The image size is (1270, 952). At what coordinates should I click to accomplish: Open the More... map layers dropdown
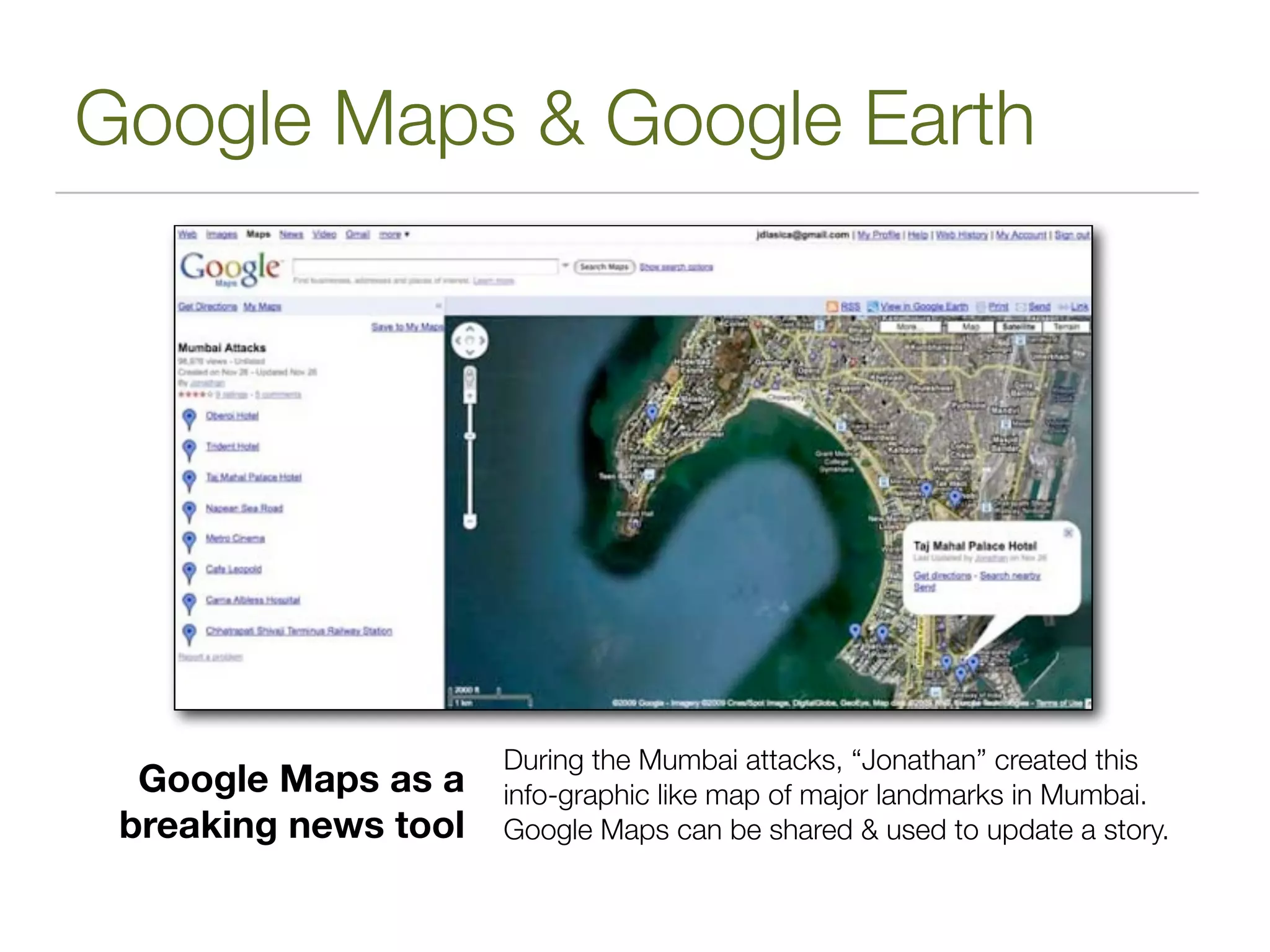tap(910, 327)
